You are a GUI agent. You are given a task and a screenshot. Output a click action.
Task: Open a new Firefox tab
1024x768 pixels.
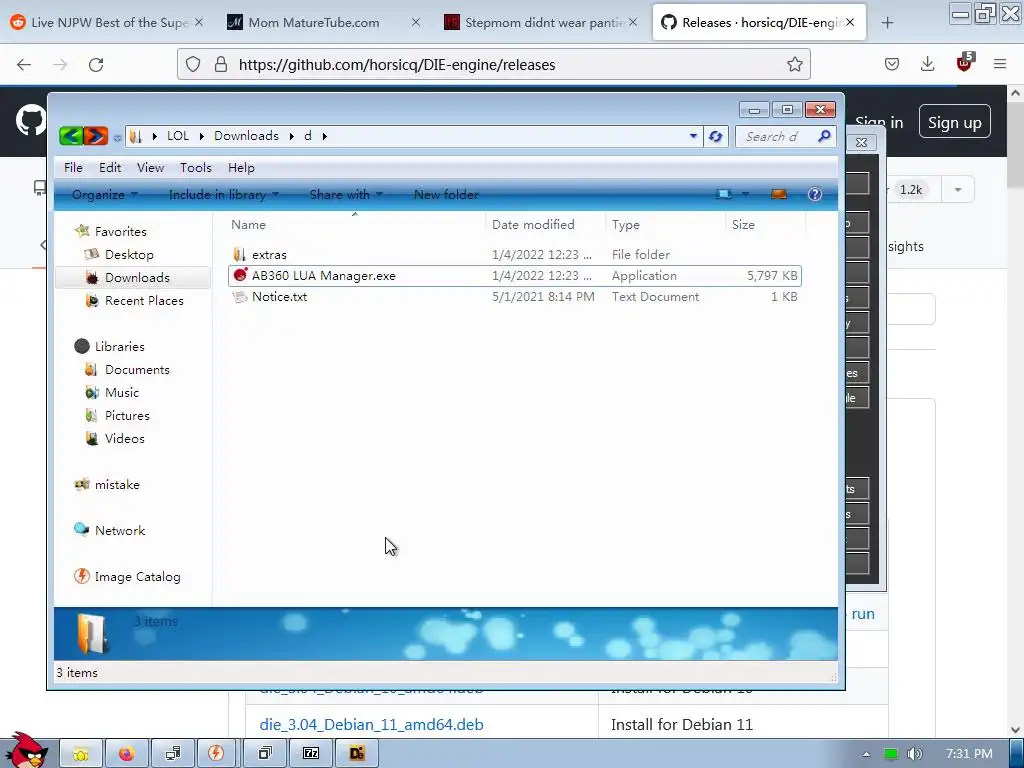click(887, 23)
